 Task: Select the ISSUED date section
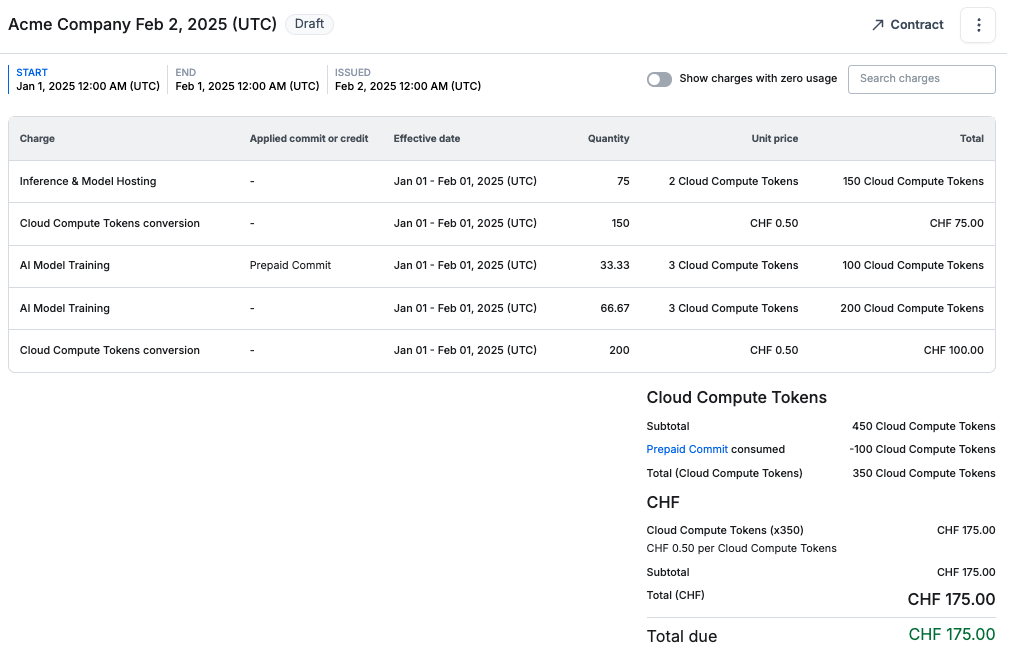407,80
